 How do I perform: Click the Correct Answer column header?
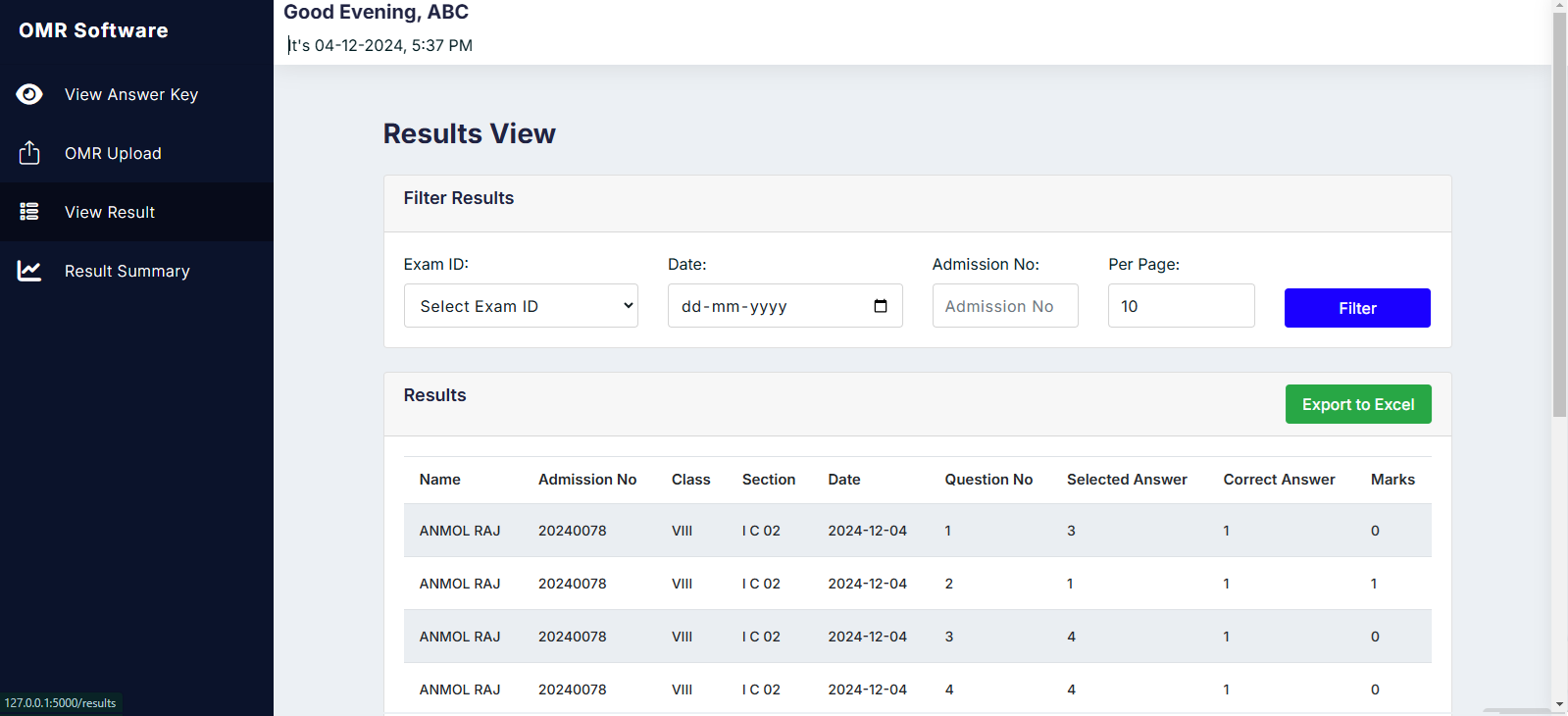tap(1279, 480)
